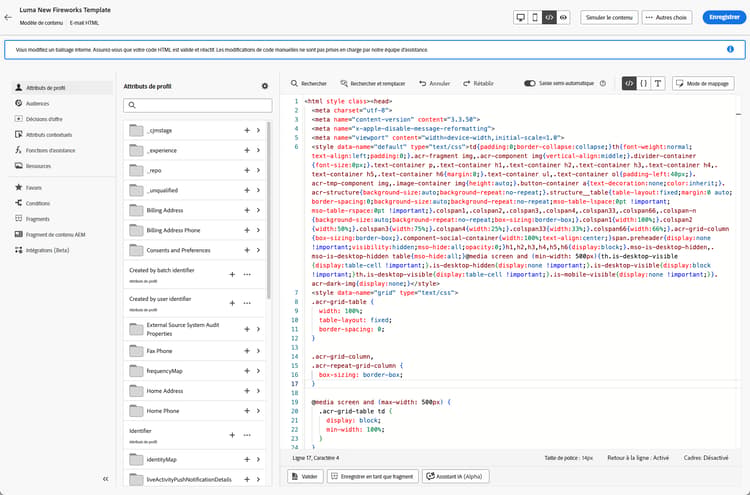Toggle Saisie semi-automatique switch

click(x=529, y=83)
